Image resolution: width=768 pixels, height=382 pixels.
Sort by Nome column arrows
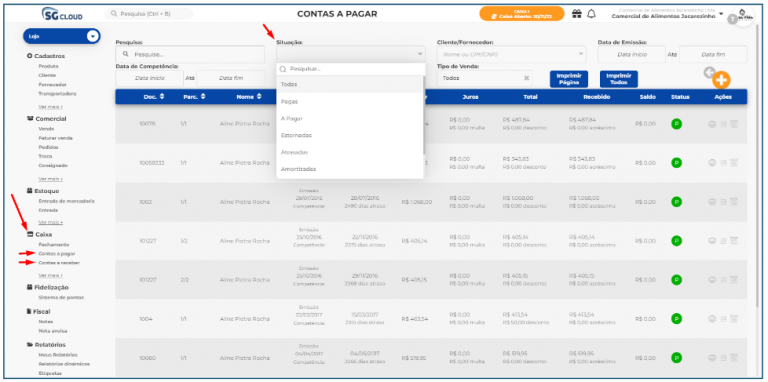259,97
